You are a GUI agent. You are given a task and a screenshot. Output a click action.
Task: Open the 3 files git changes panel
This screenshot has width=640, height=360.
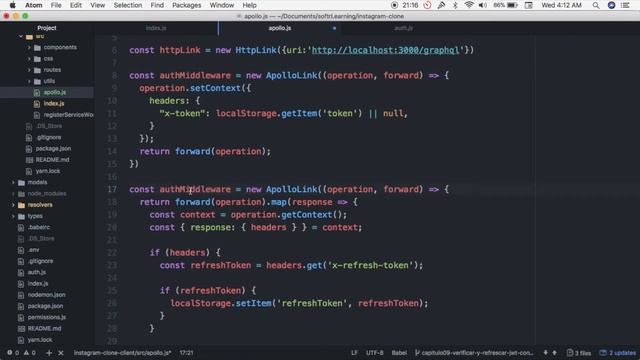tap(579, 353)
